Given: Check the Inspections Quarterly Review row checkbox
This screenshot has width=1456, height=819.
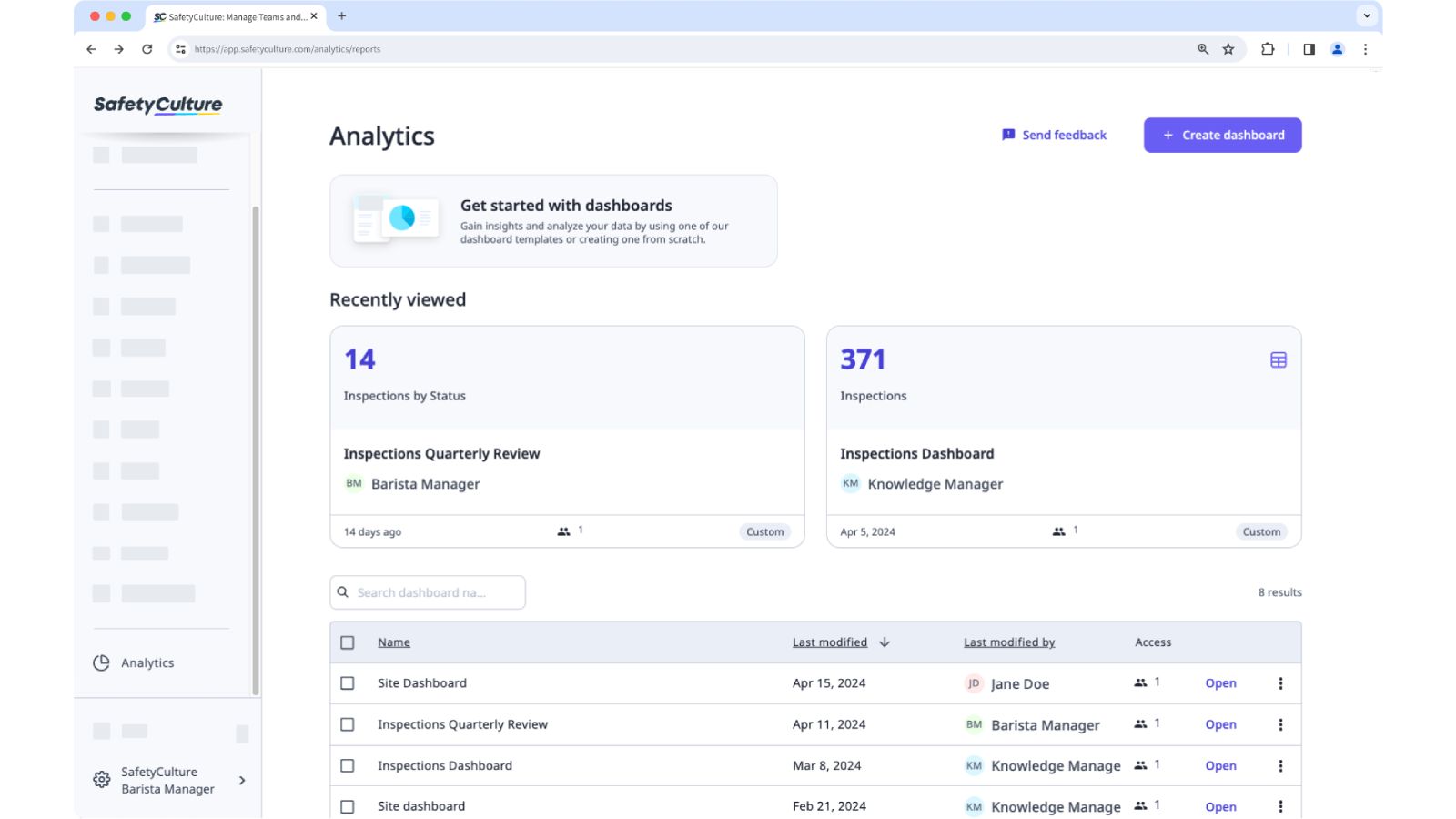Looking at the screenshot, I should [x=347, y=724].
